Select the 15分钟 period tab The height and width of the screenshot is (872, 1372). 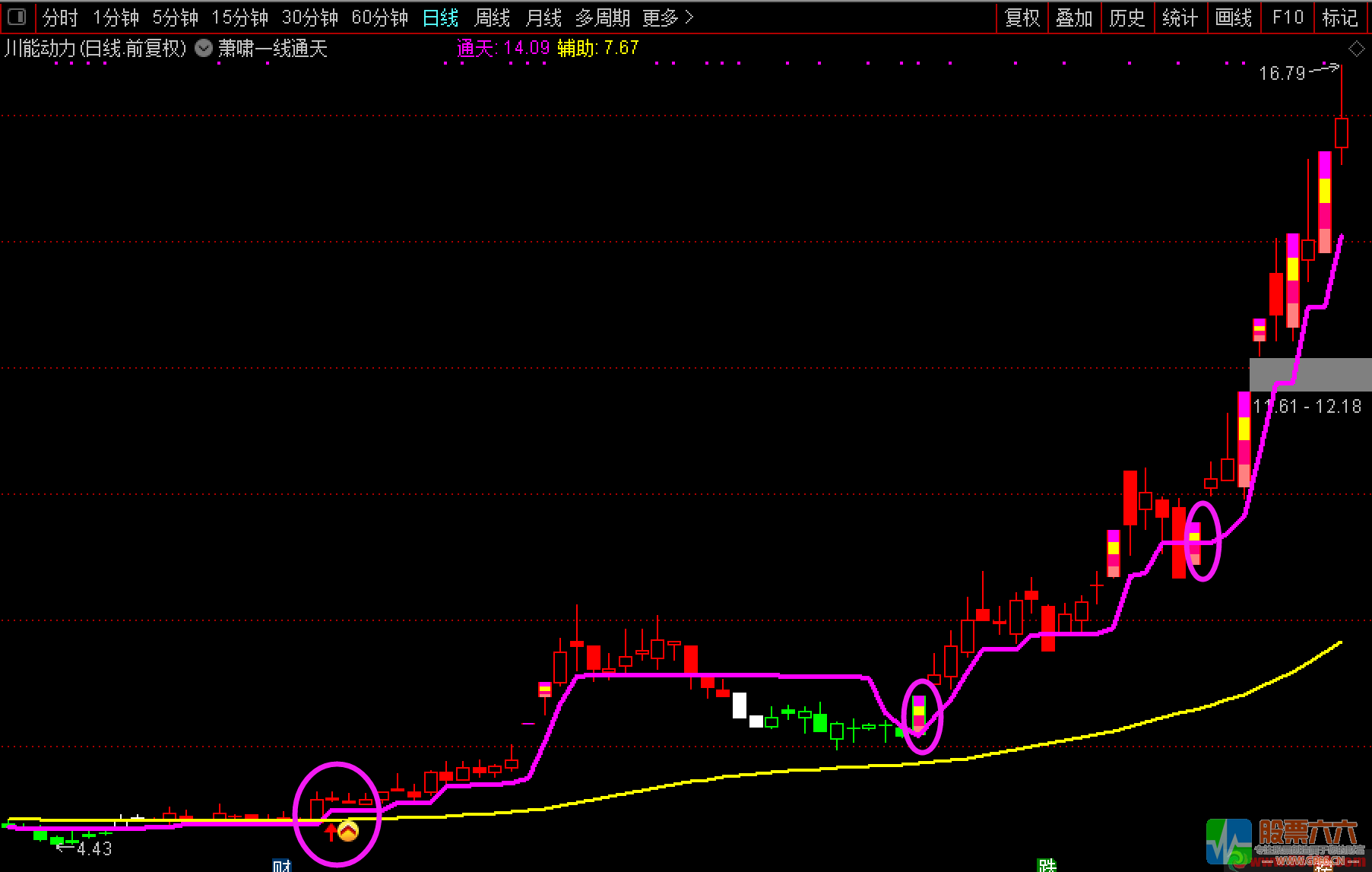click(x=239, y=17)
